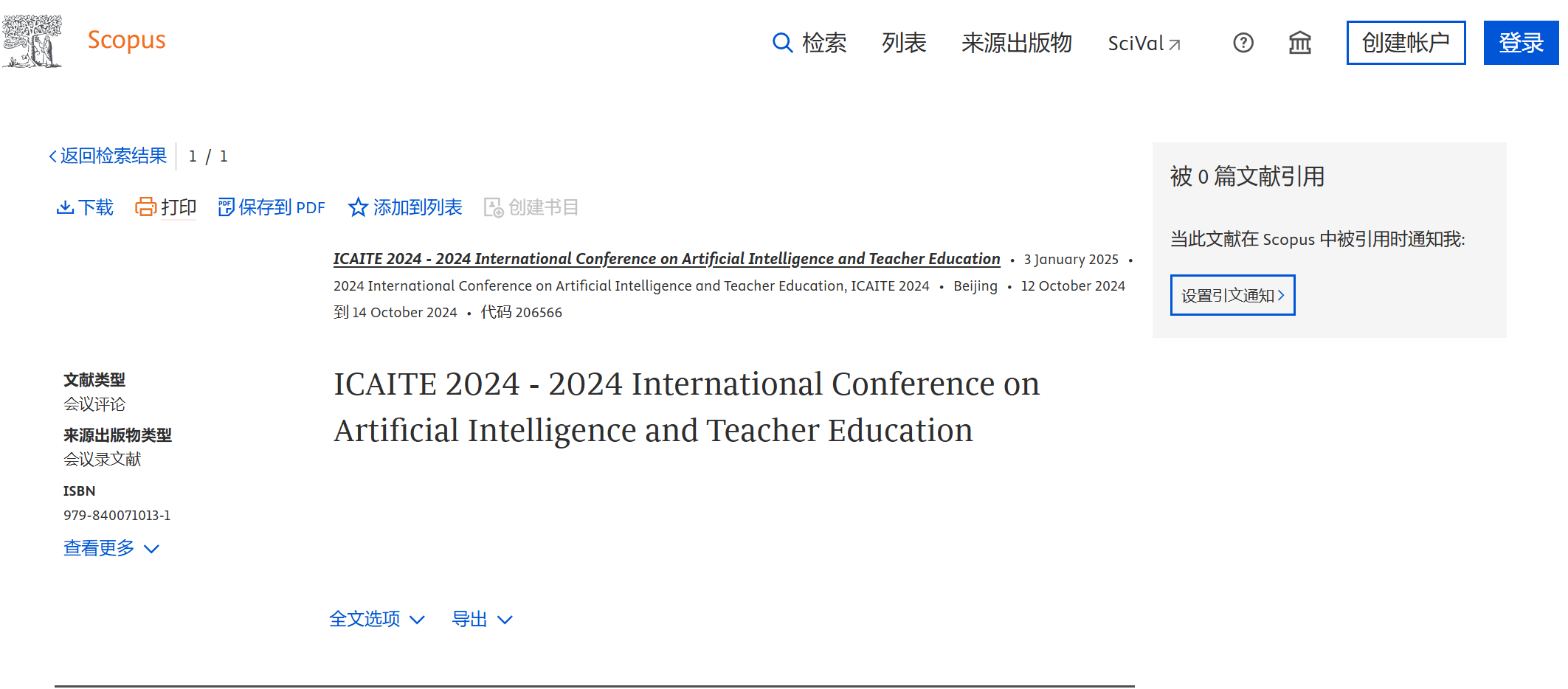Click the star icon 添加到列表
The image size is (1568, 689).
point(358,207)
